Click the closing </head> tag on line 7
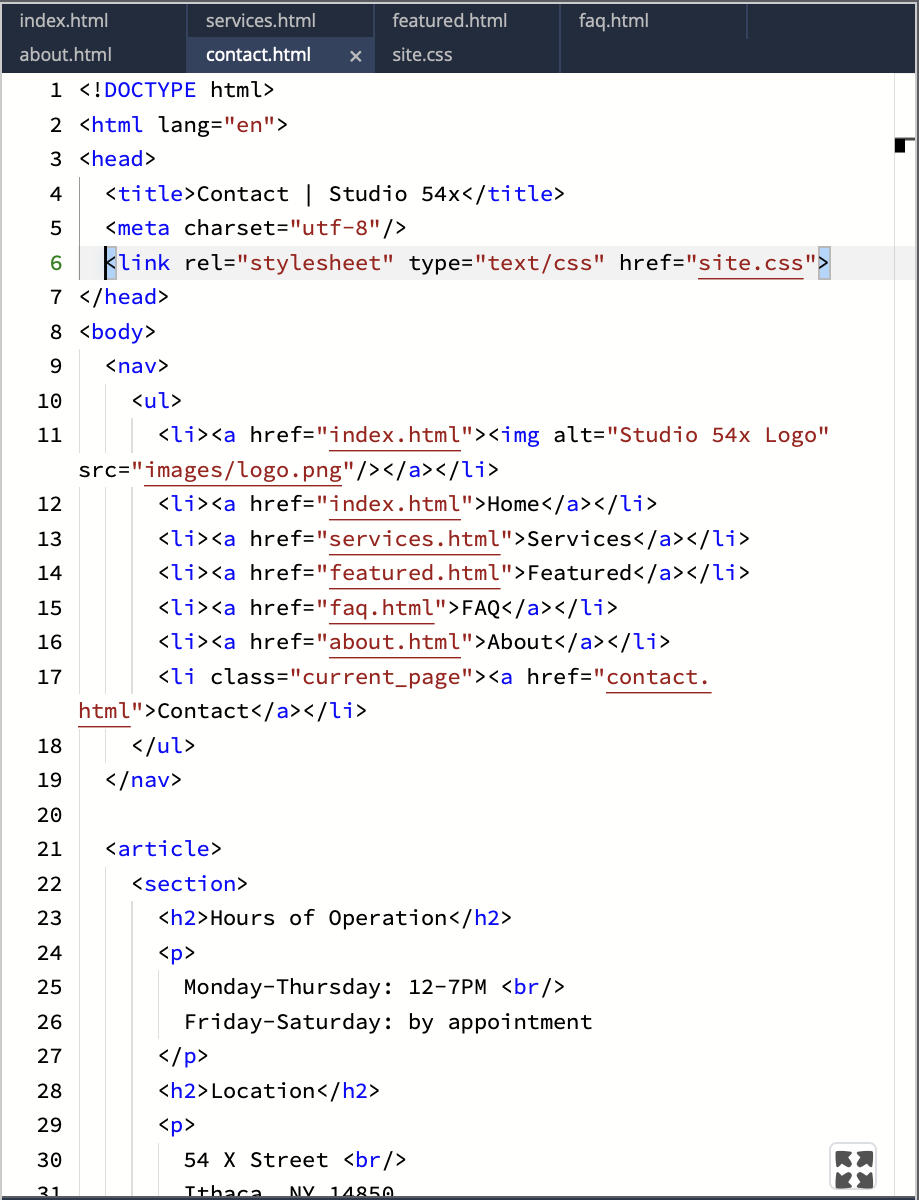 tap(124, 297)
